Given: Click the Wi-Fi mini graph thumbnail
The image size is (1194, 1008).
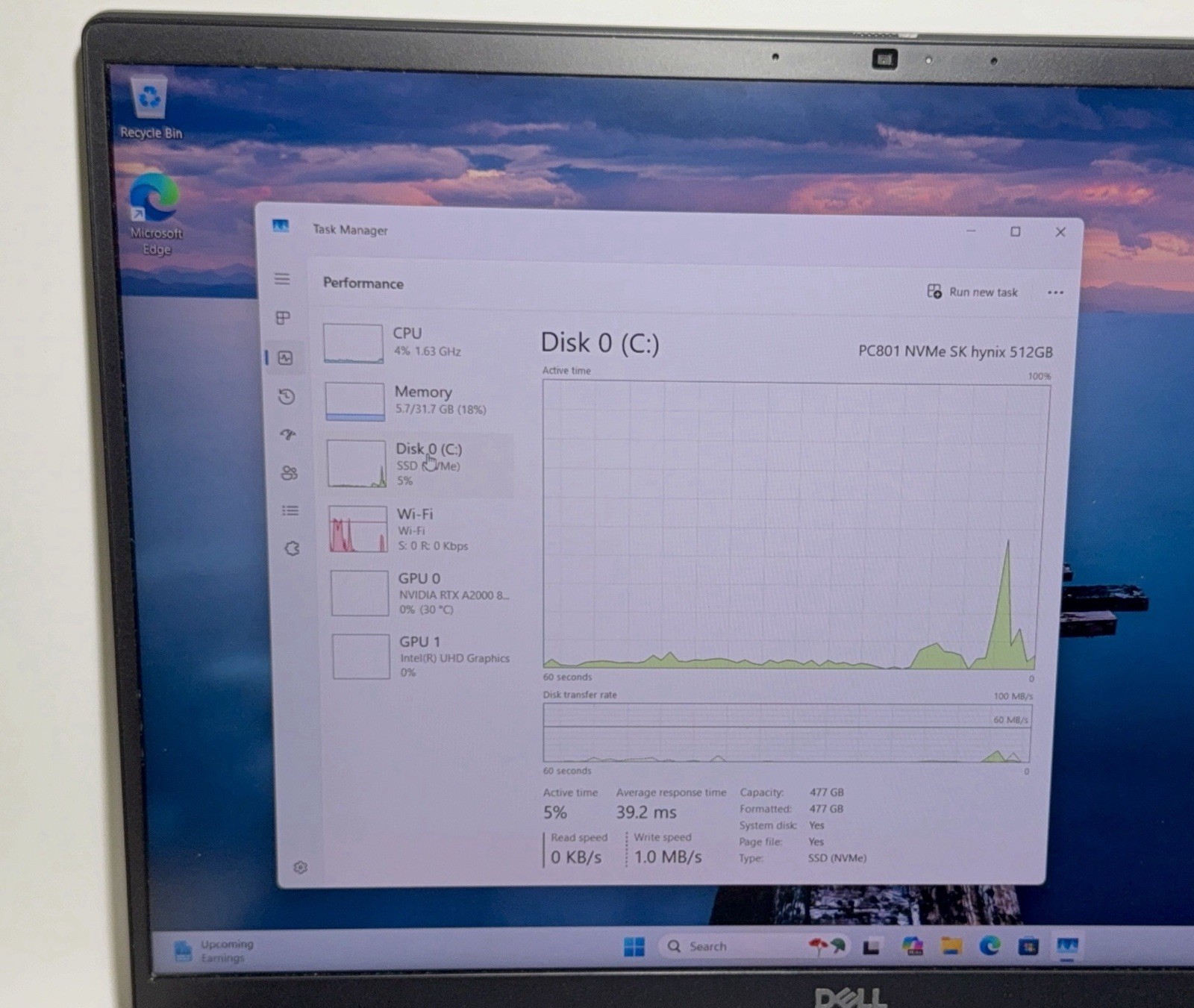Looking at the screenshot, I should 358,529.
